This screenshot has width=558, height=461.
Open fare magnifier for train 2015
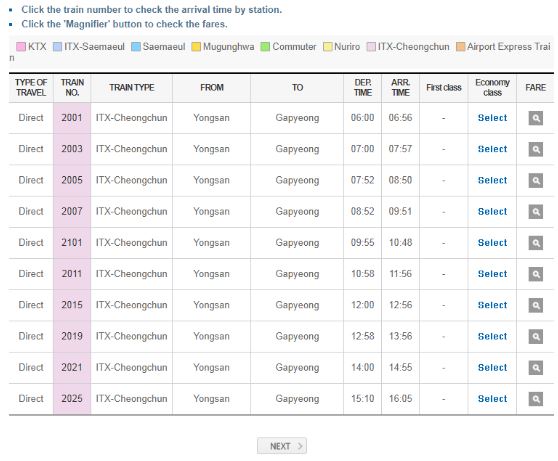point(536,305)
